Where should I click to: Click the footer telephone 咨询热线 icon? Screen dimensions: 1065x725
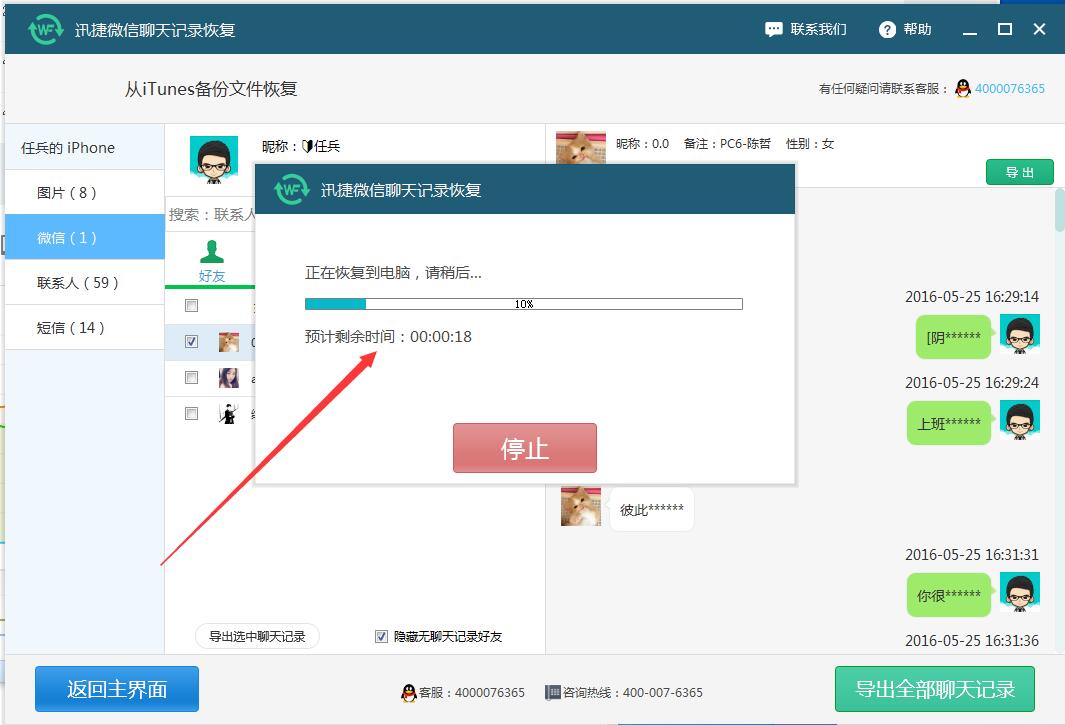(x=552, y=692)
